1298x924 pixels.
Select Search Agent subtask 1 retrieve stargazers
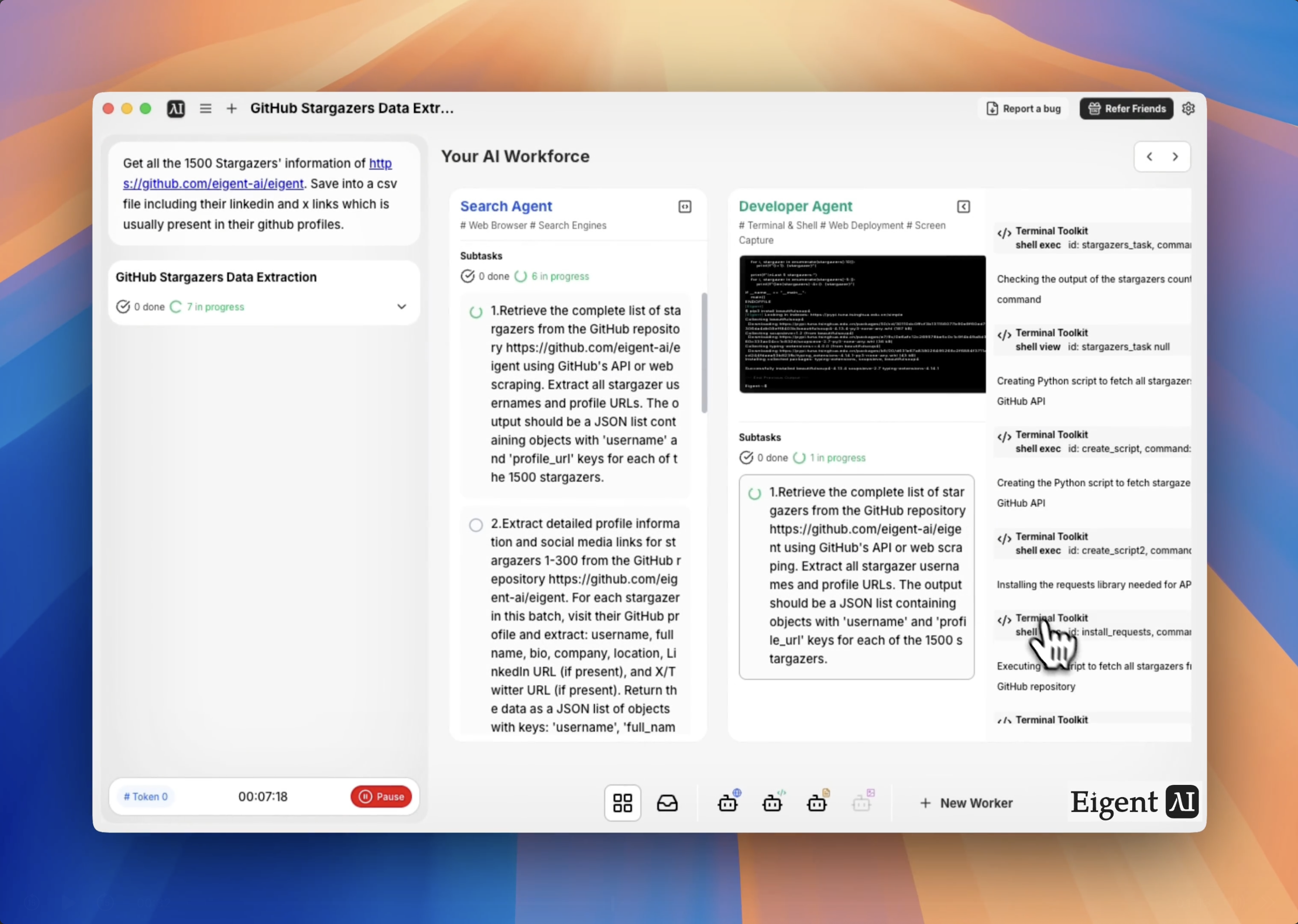576,395
